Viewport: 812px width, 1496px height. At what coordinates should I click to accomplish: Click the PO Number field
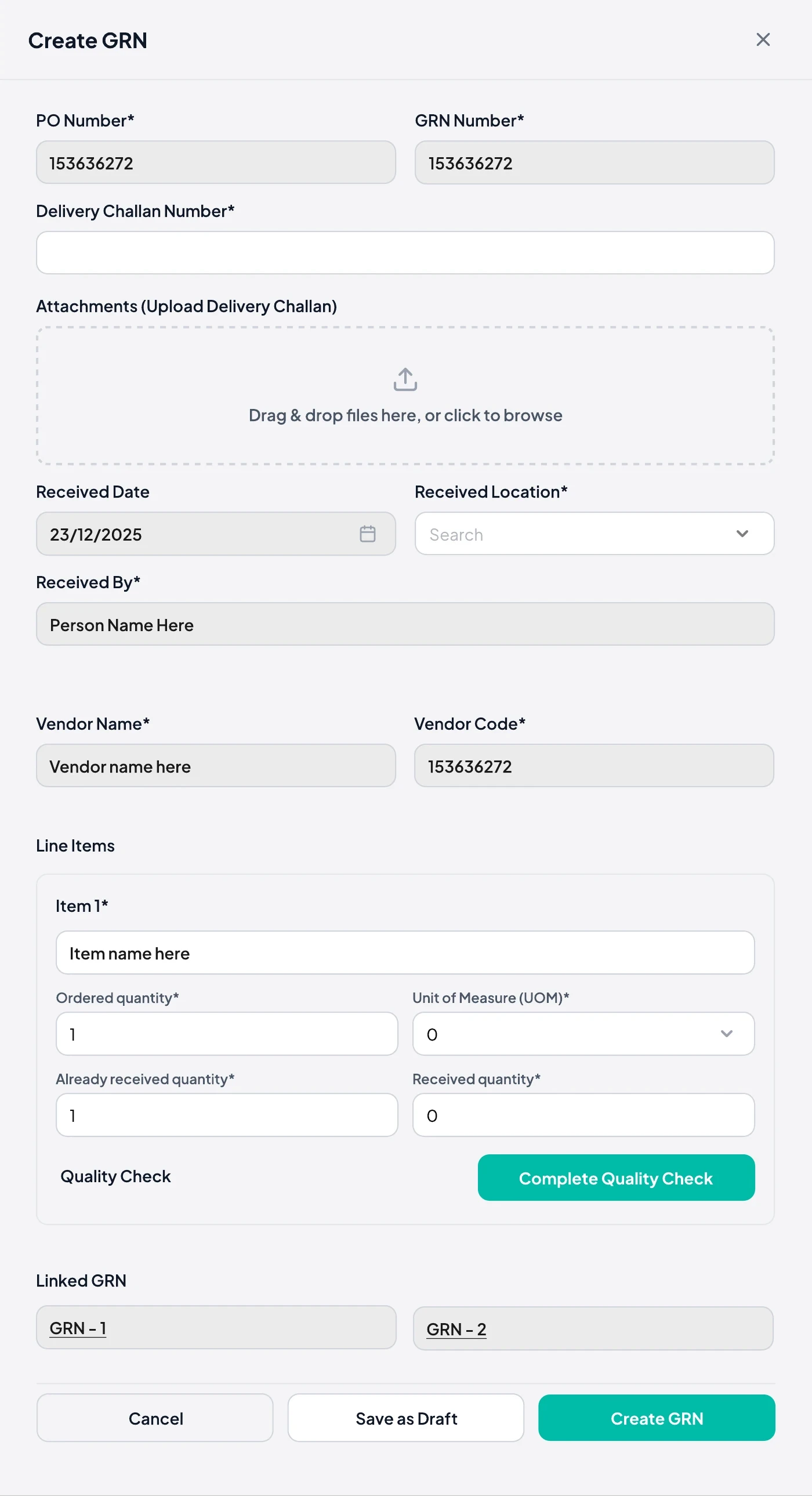pyautogui.click(x=216, y=162)
